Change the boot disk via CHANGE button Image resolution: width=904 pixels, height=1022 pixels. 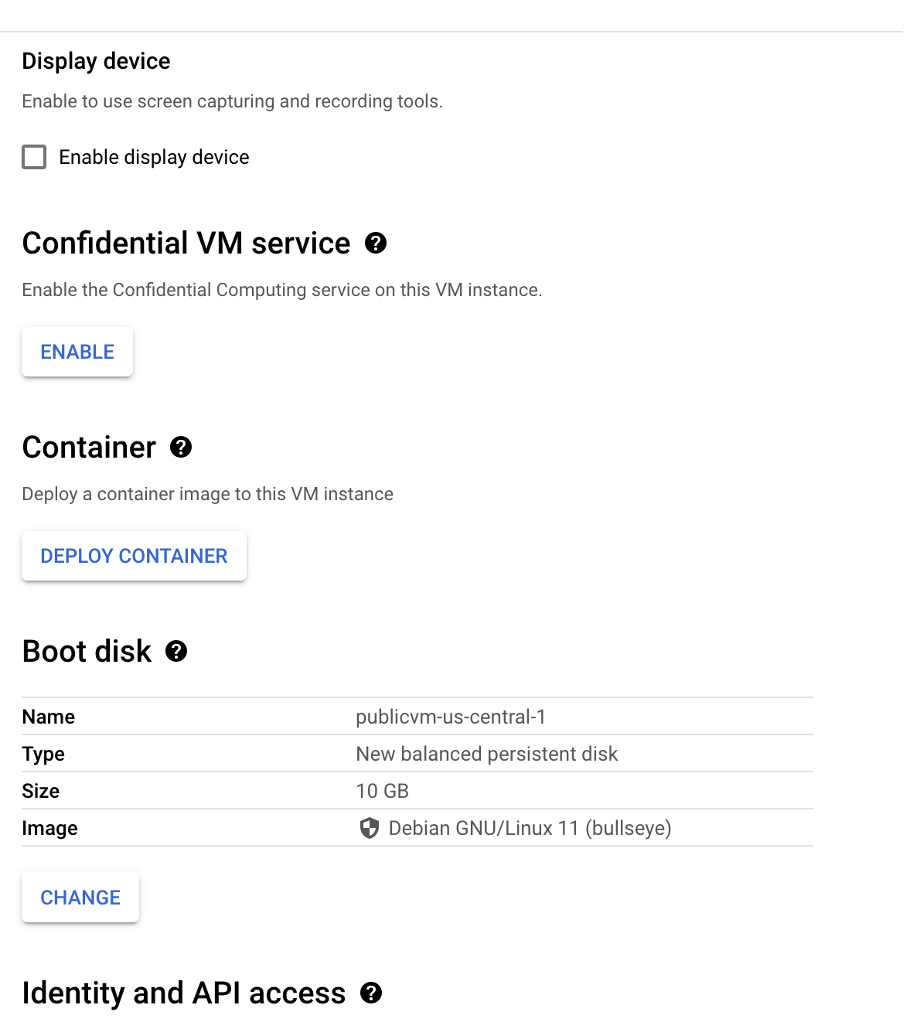click(80, 897)
